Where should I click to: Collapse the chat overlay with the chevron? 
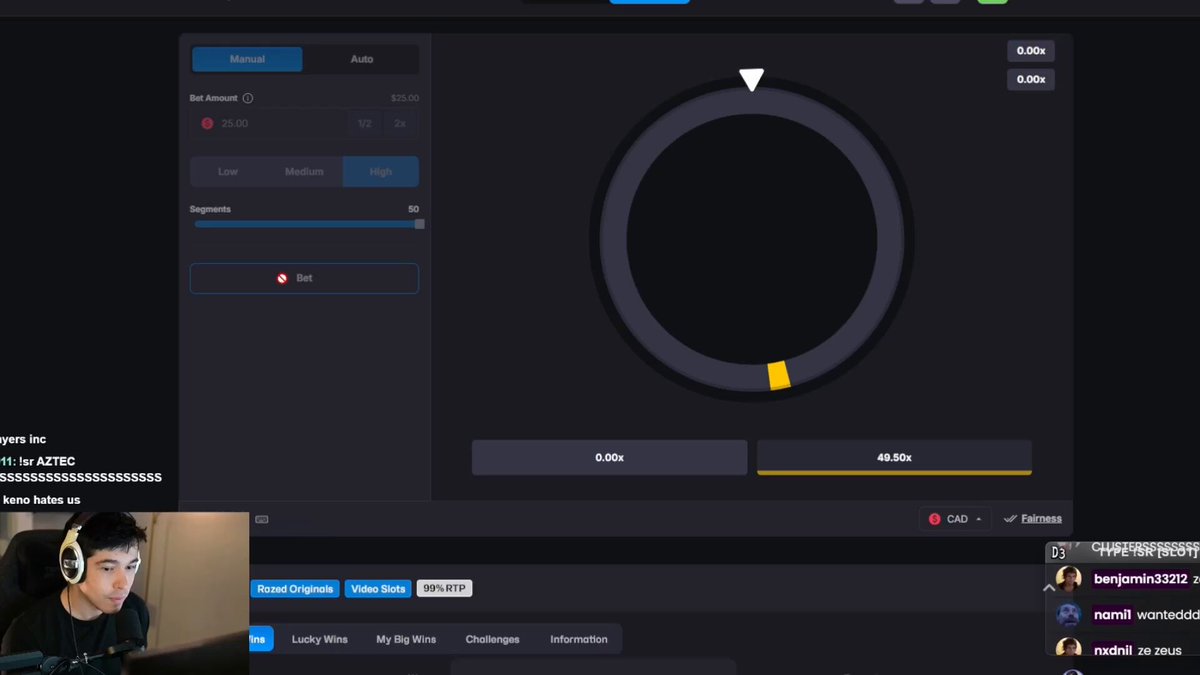click(1049, 587)
